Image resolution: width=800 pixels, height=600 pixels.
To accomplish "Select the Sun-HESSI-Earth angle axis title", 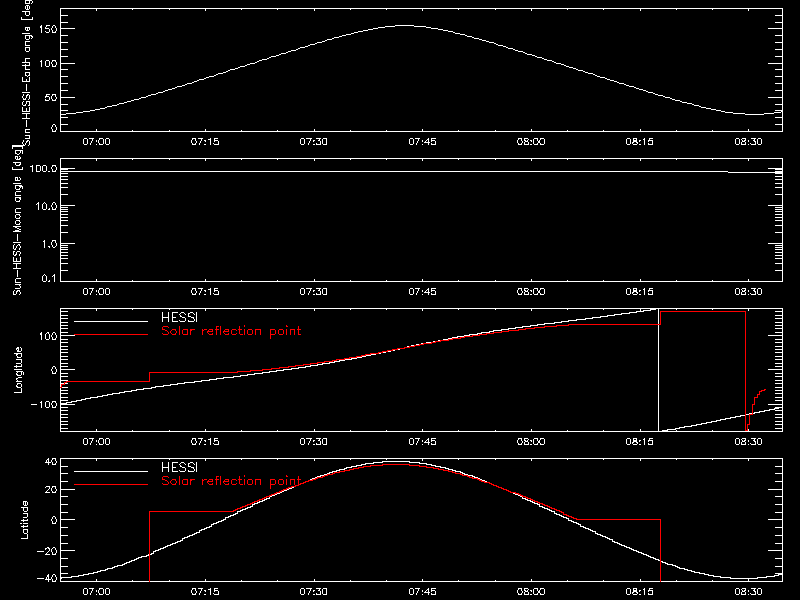I will pos(26,73).
